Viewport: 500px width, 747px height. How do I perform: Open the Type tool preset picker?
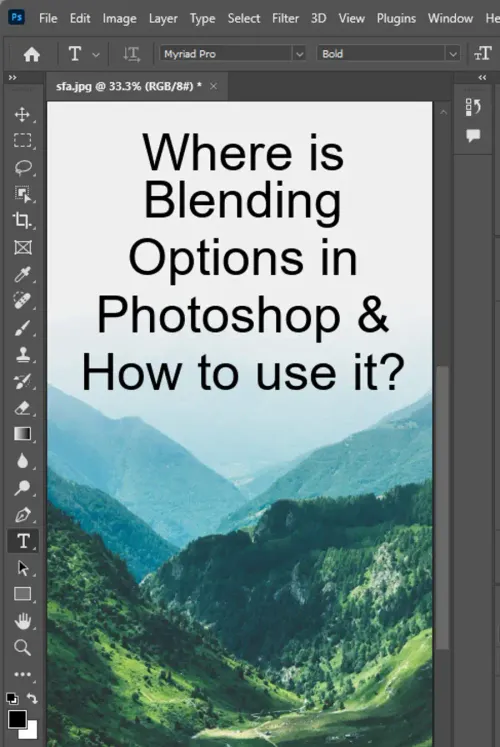coord(96,55)
